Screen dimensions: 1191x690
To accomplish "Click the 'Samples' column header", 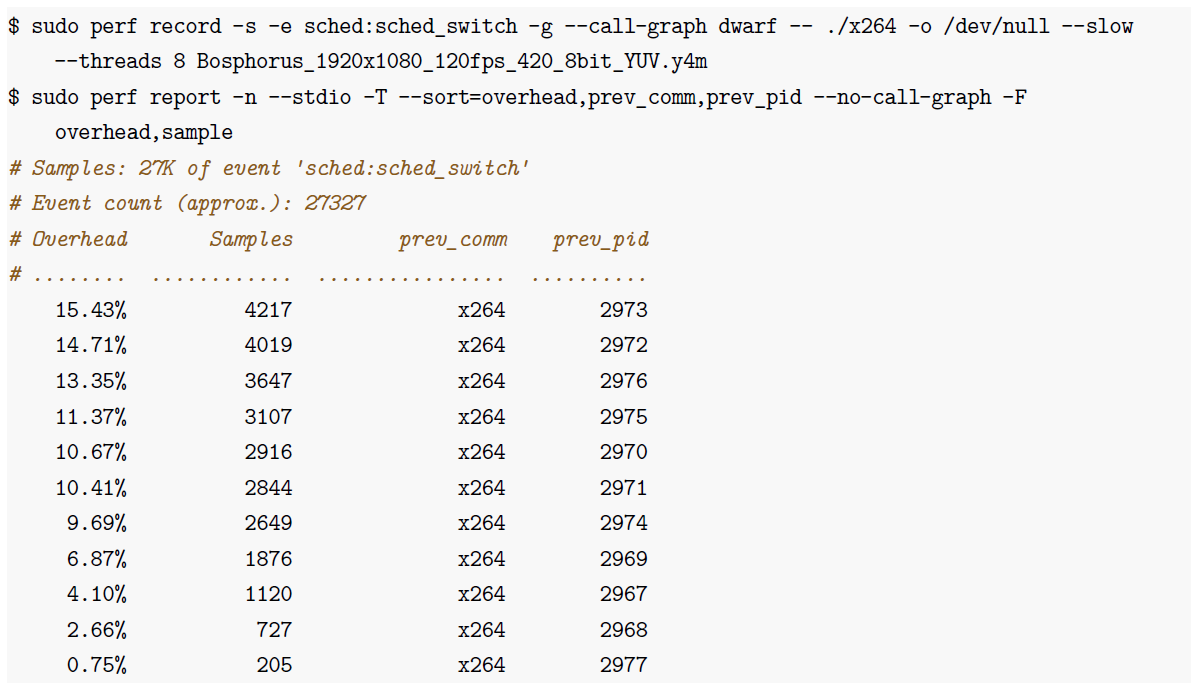I will coord(251,239).
